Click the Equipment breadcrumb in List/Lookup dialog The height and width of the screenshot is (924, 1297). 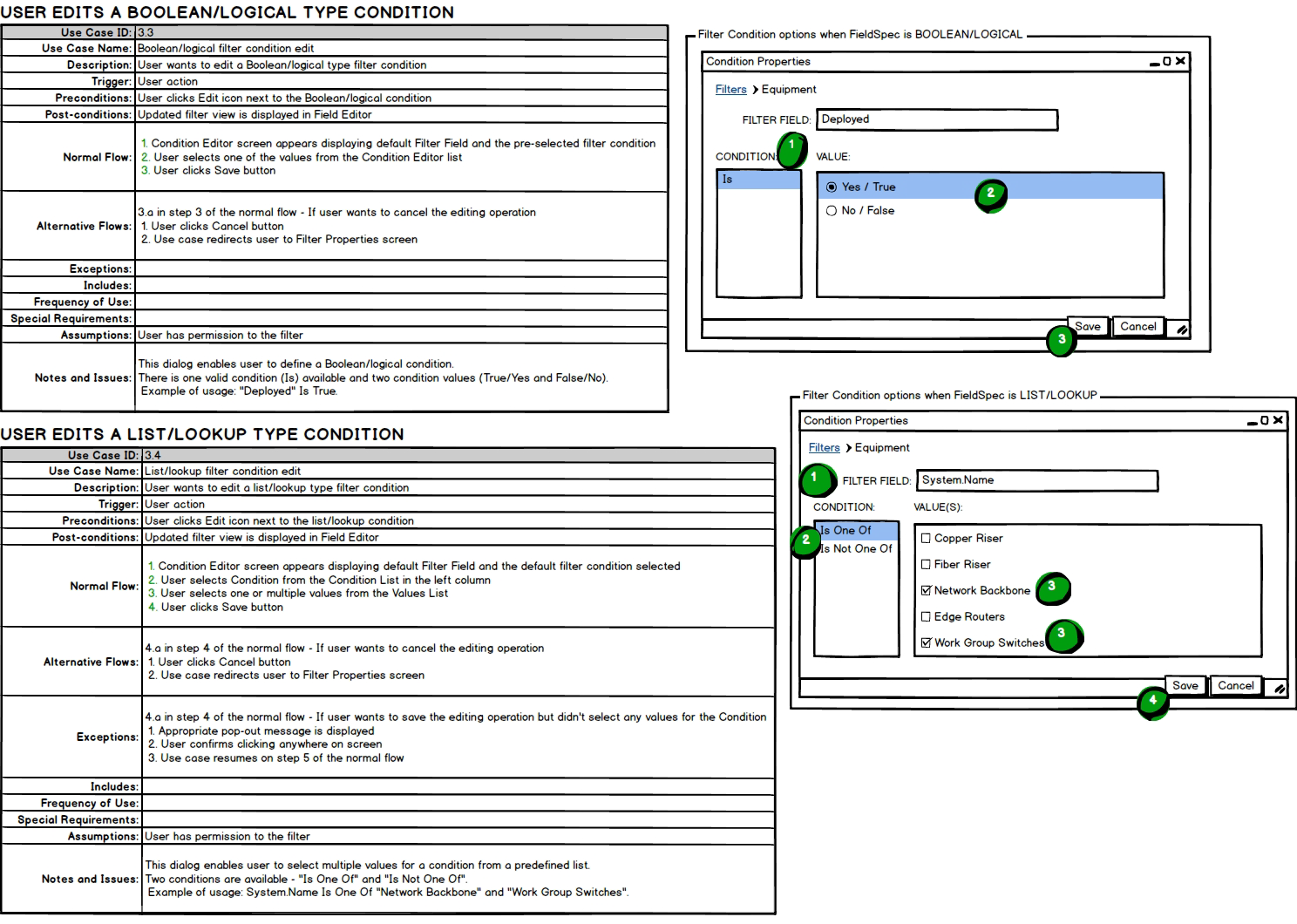(882, 447)
